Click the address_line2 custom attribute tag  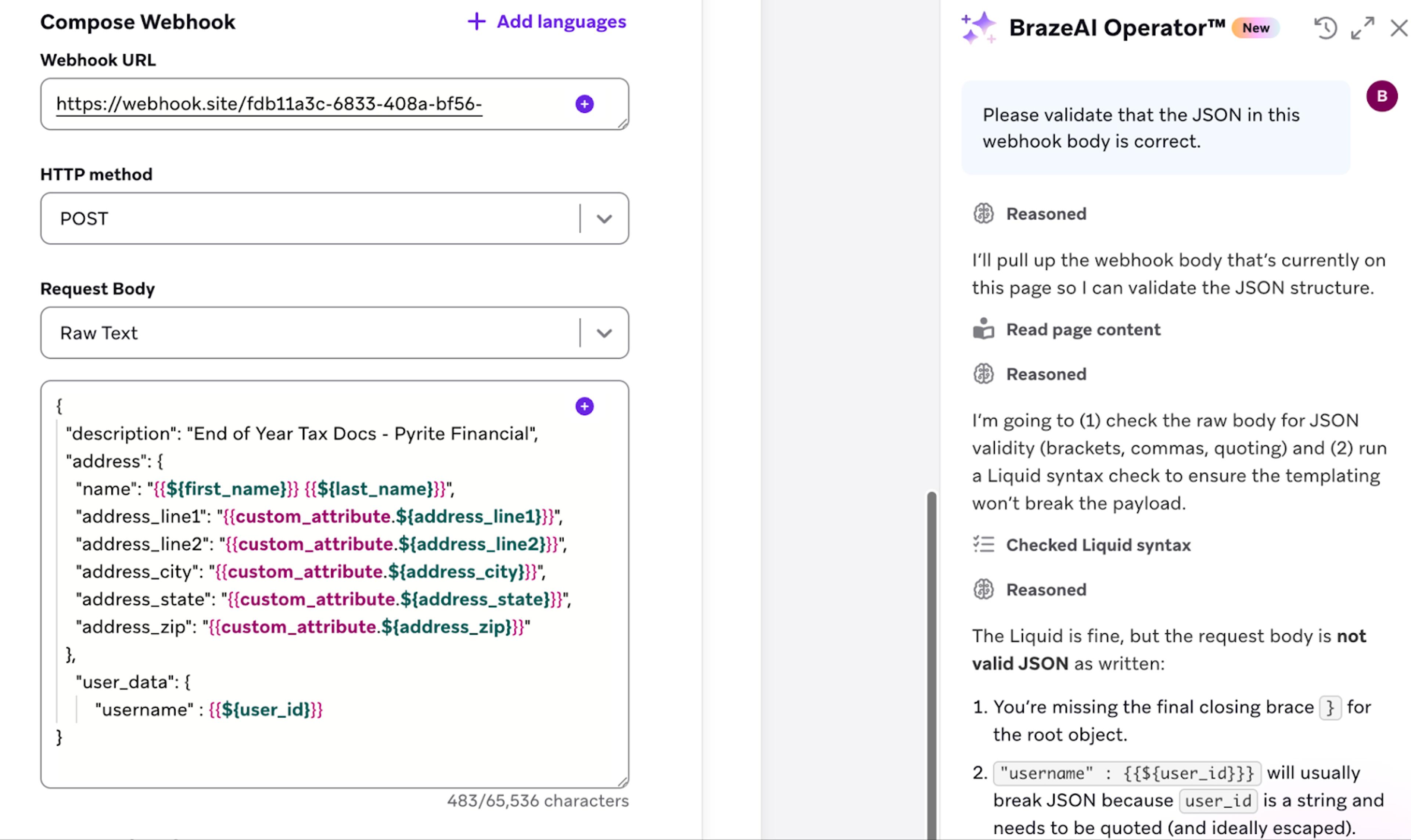click(x=392, y=544)
